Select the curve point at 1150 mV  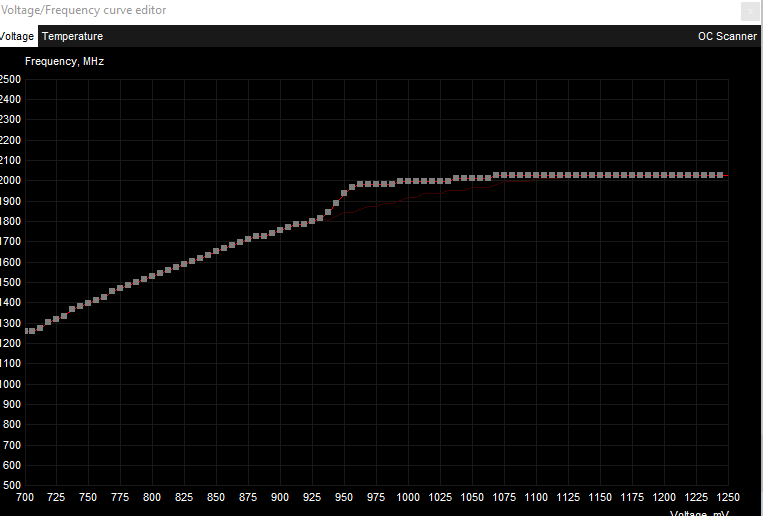tap(600, 175)
